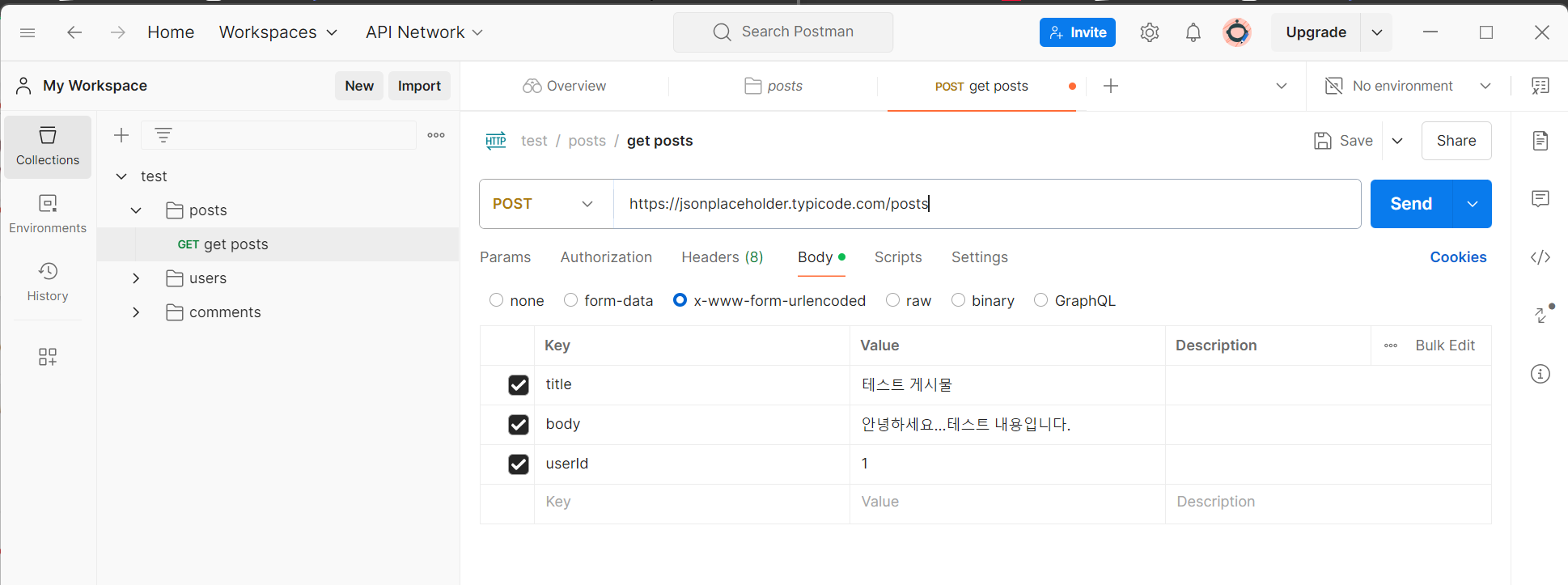The width and height of the screenshot is (1568, 585).
Task: Click the Search Postman field
Action: (783, 32)
